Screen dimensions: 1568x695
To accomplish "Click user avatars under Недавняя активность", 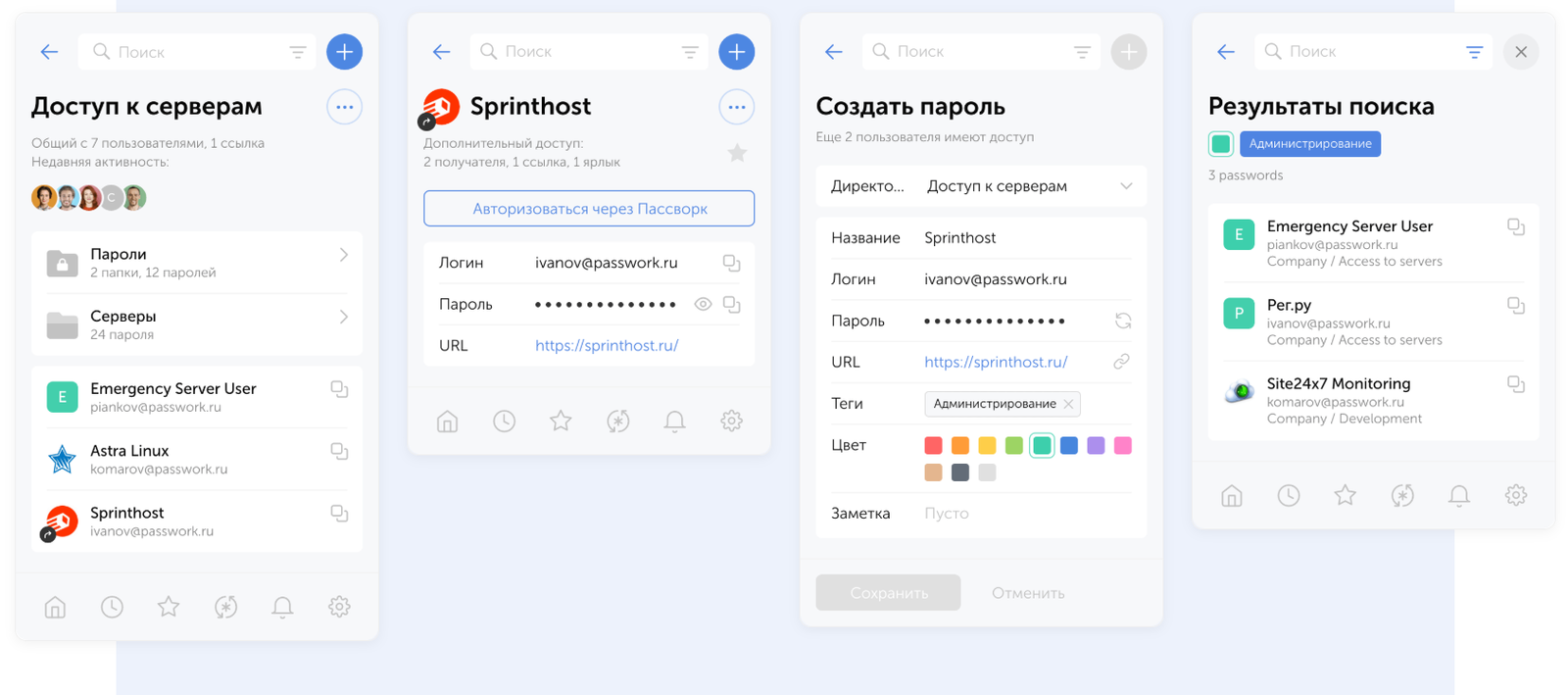I will click(89, 198).
